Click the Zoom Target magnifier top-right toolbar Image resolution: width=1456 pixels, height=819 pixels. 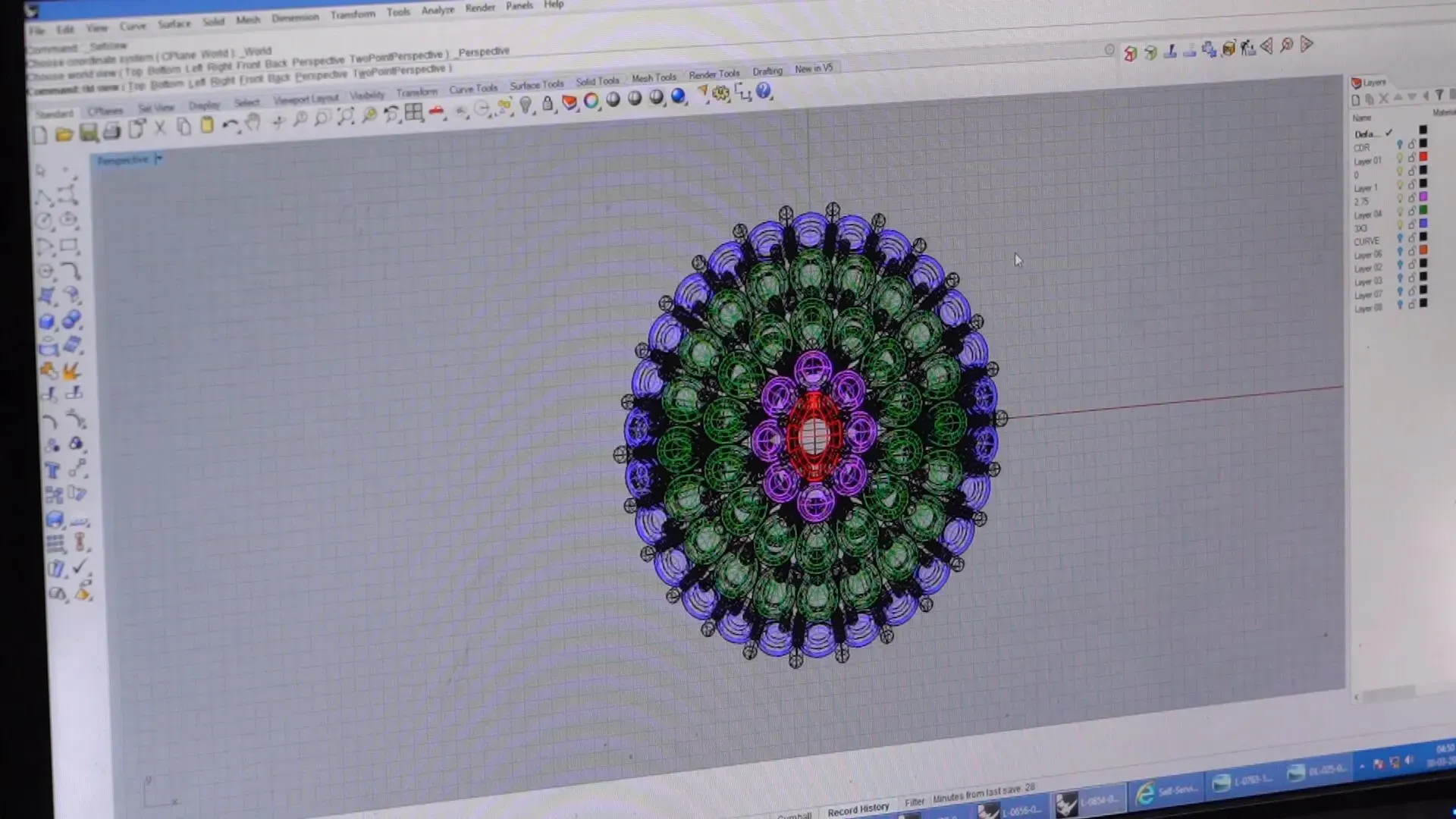tap(1286, 45)
